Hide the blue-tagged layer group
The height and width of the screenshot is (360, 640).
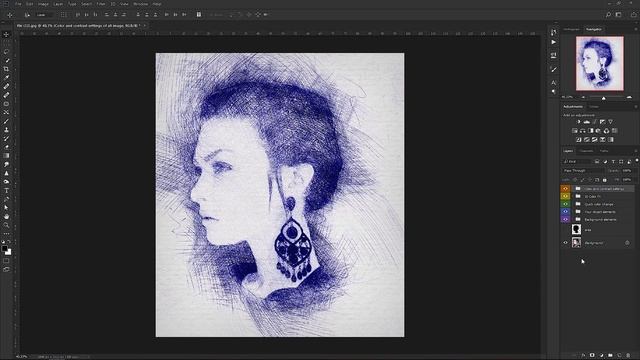565,212
